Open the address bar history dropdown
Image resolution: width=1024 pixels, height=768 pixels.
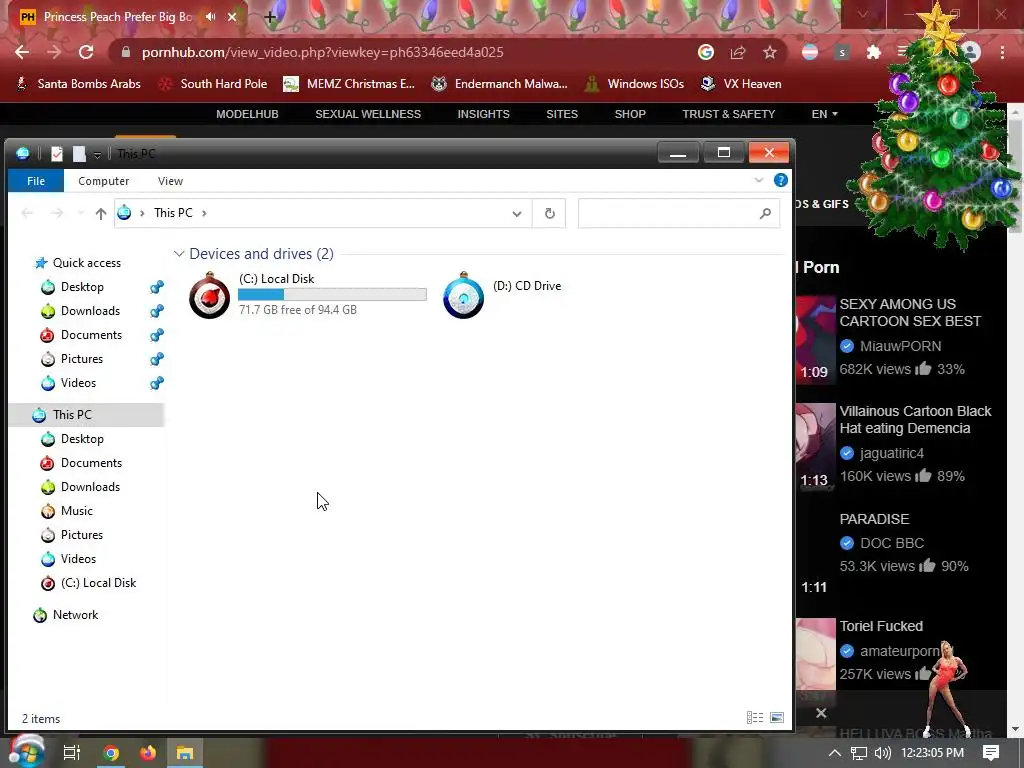(517, 214)
